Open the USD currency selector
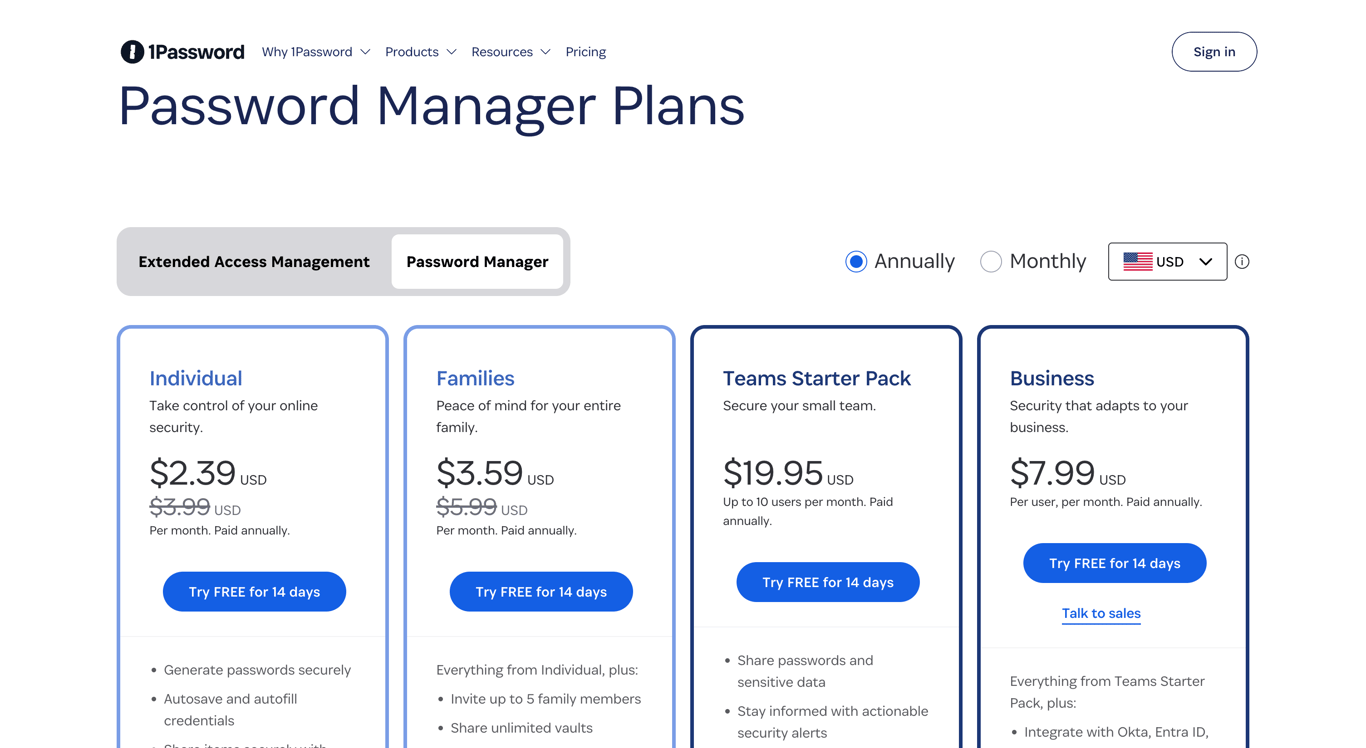 (1167, 261)
